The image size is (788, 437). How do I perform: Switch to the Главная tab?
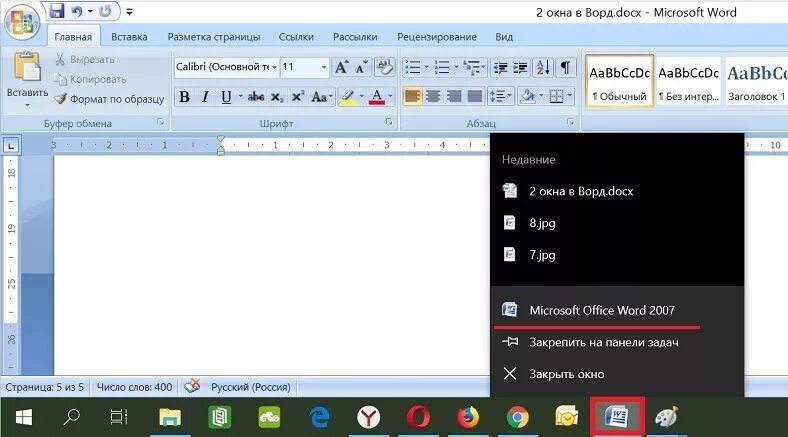73,37
